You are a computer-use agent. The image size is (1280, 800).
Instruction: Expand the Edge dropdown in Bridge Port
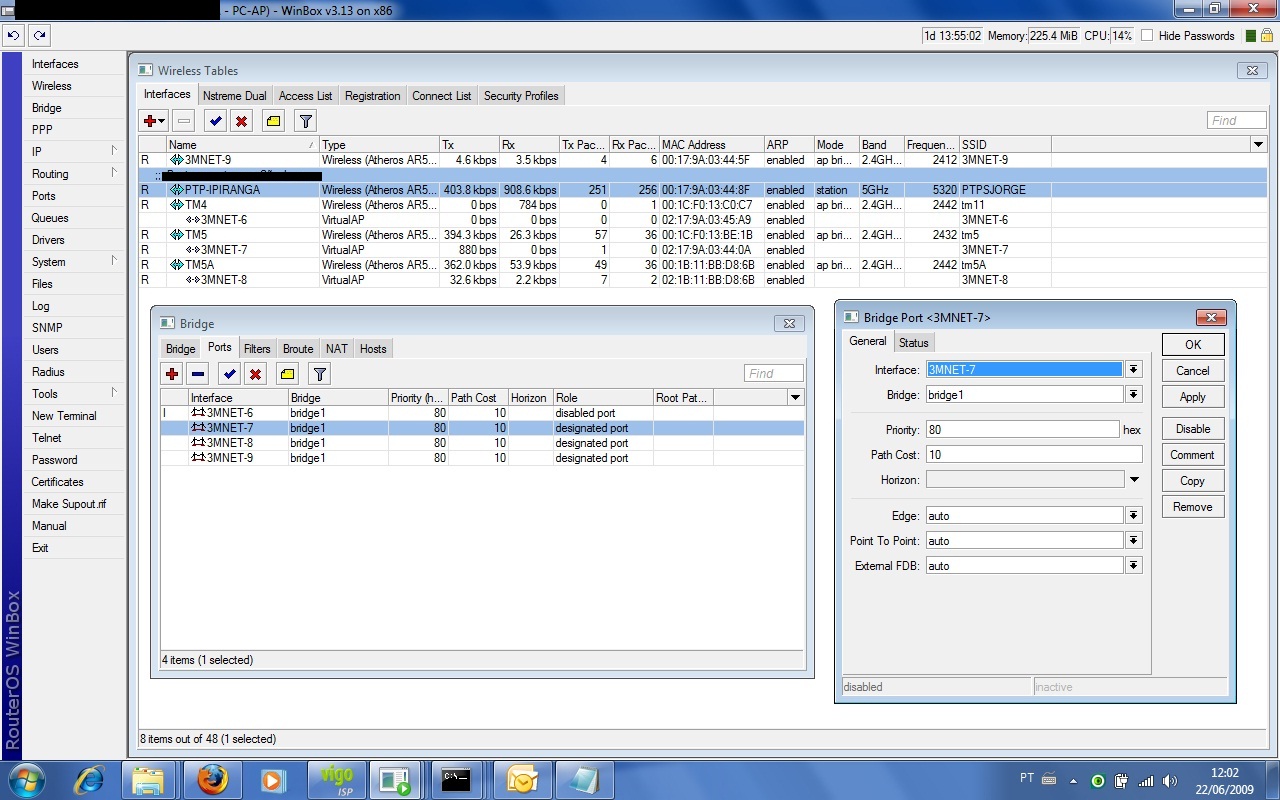click(x=1133, y=516)
